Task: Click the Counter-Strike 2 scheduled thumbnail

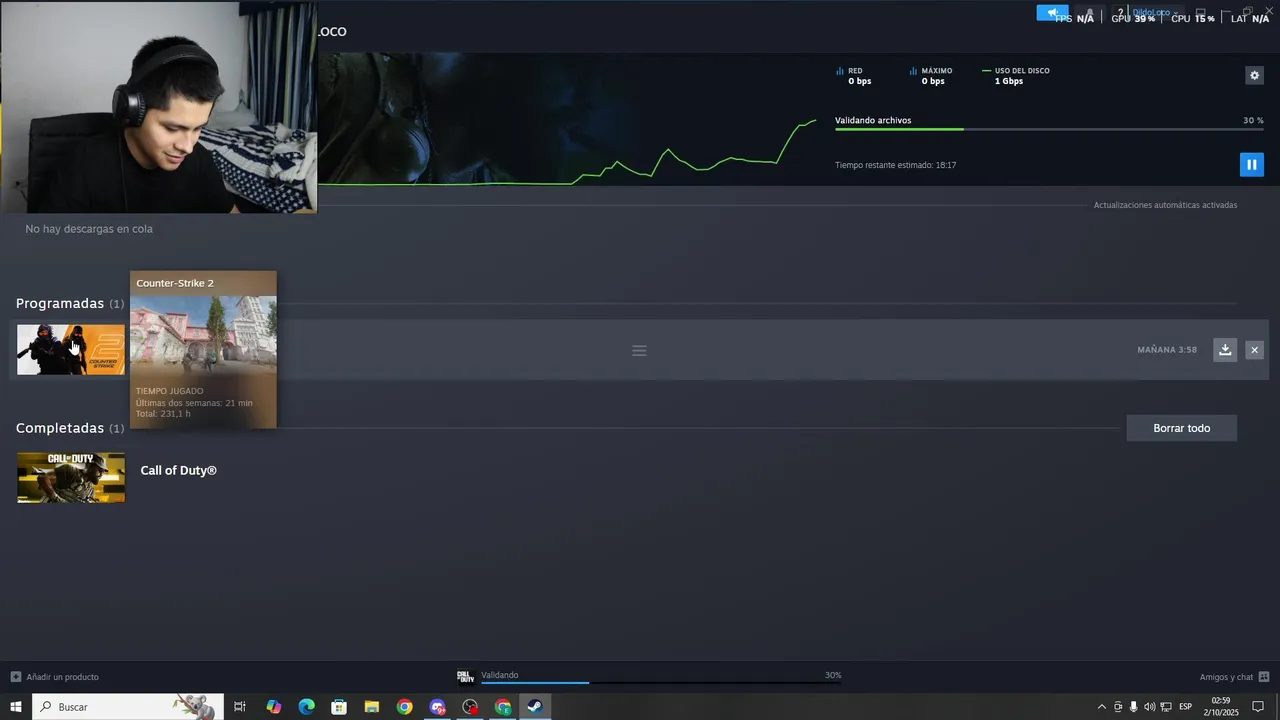Action: click(71, 349)
